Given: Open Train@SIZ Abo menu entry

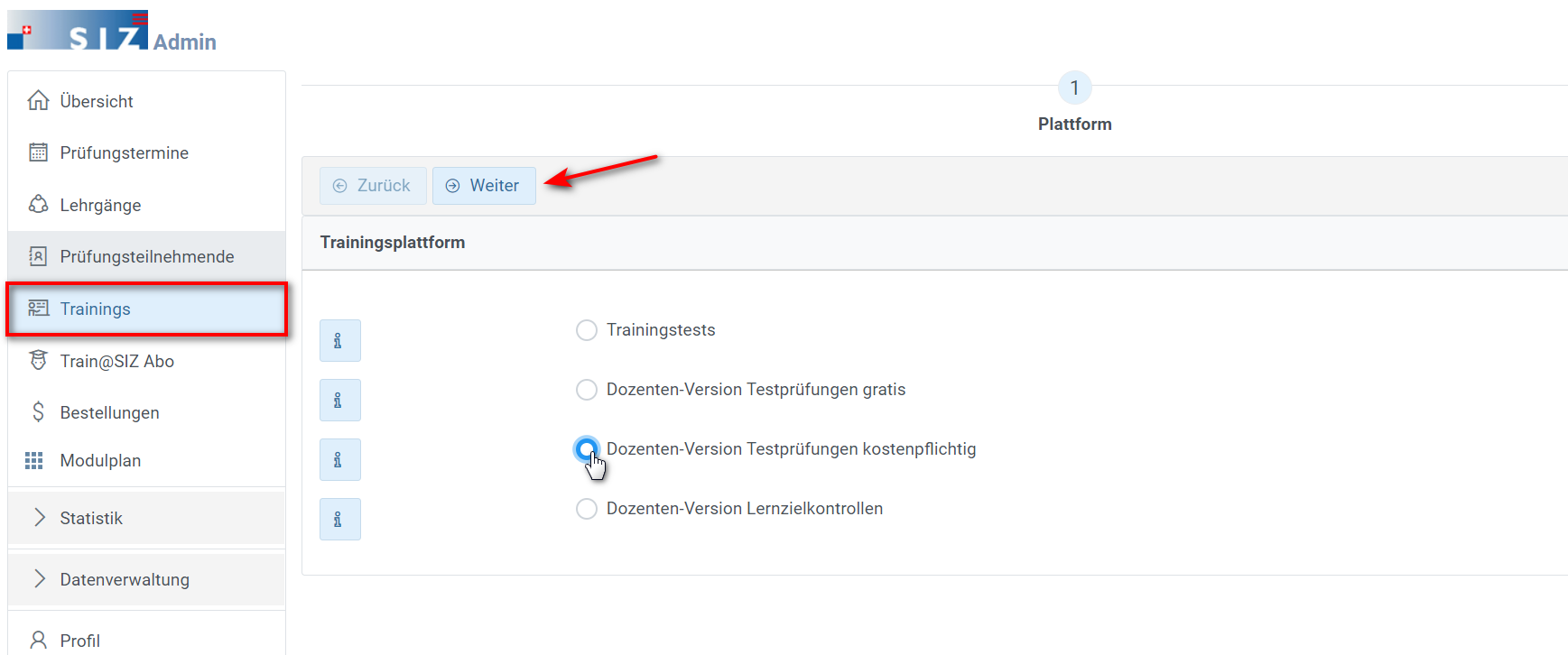Looking at the screenshot, I should coord(146,361).
